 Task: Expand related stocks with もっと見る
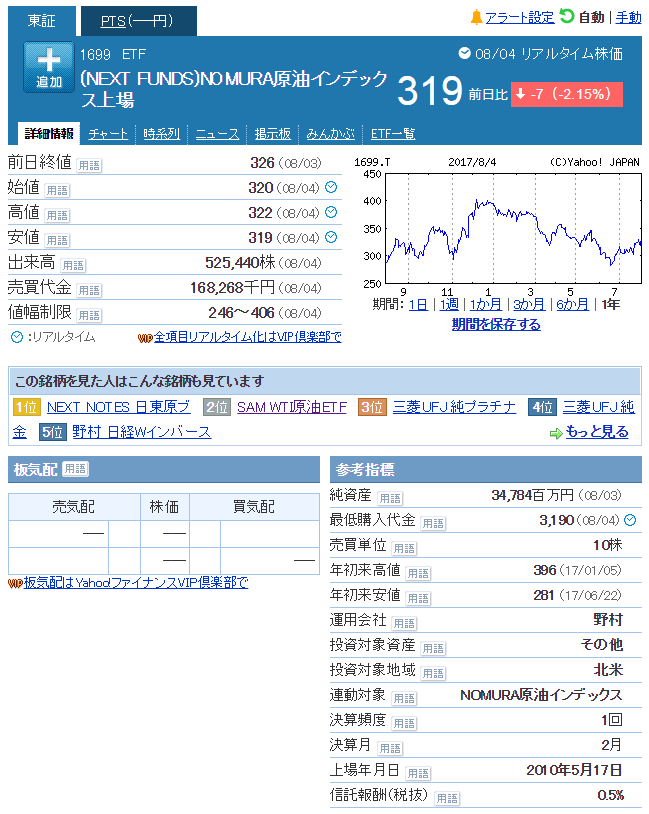pos(597,432)
